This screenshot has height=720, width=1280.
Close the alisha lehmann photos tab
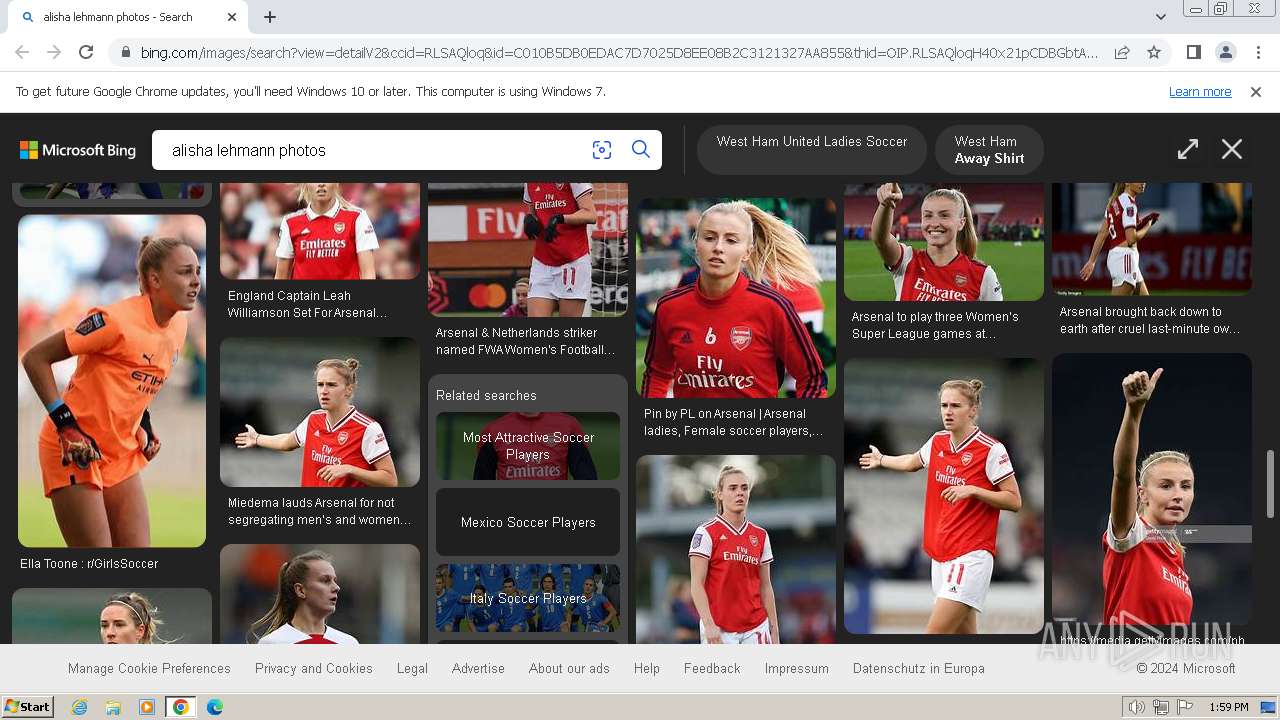click(x=232, y=17)
